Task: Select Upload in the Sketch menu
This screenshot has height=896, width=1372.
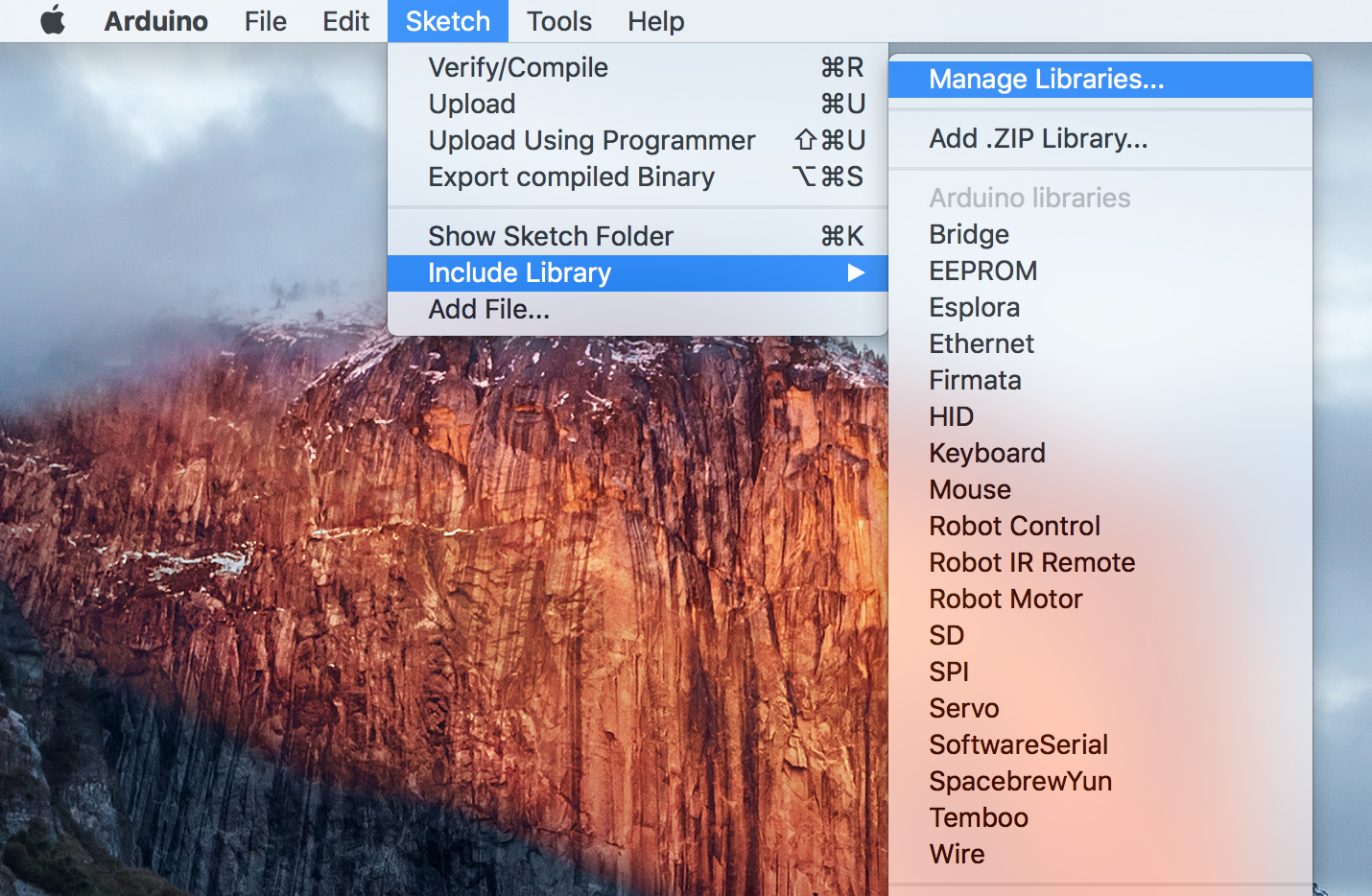Action: coord(637,104)
